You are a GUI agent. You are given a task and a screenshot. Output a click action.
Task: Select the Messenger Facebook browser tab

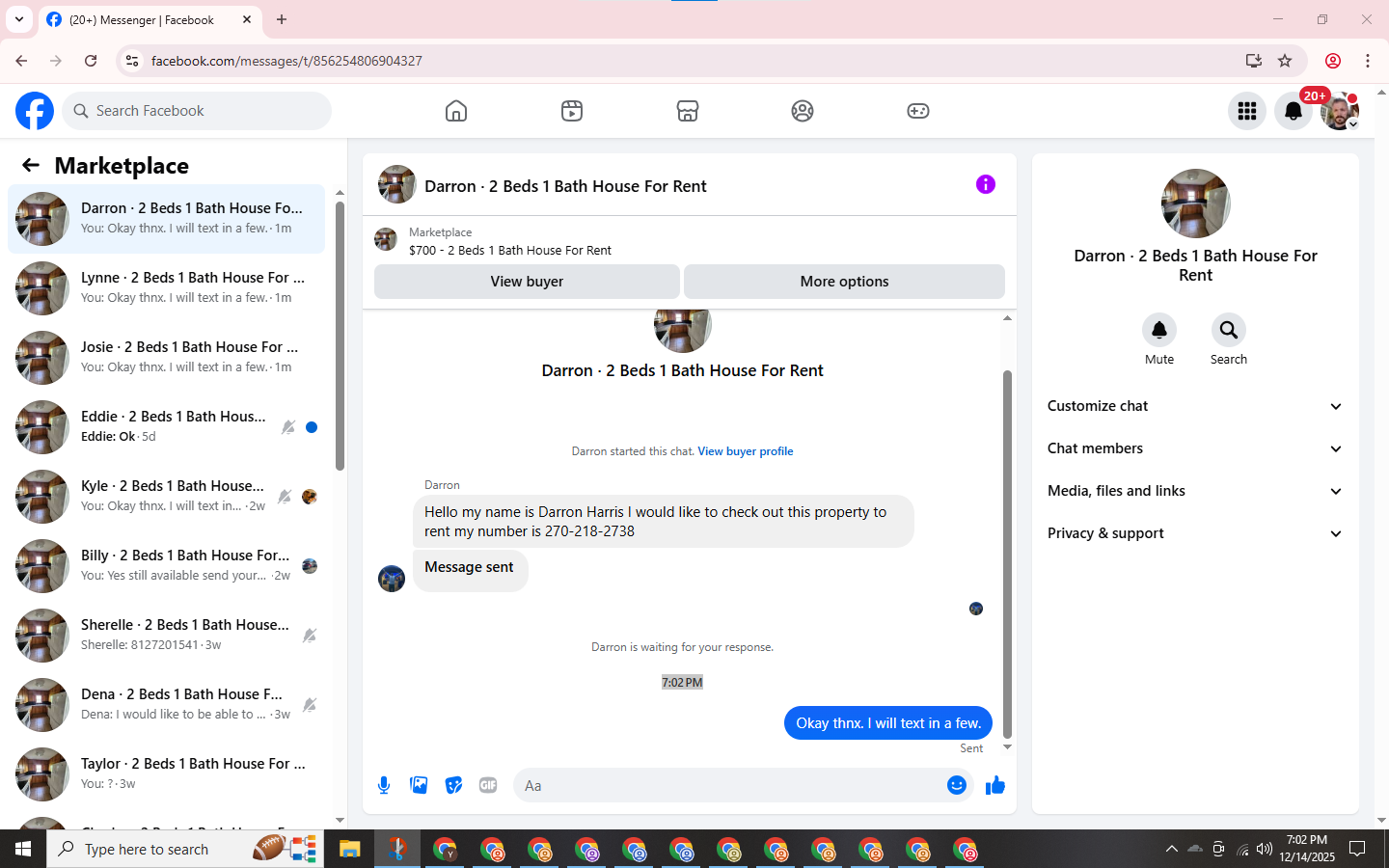pos(150,19)
